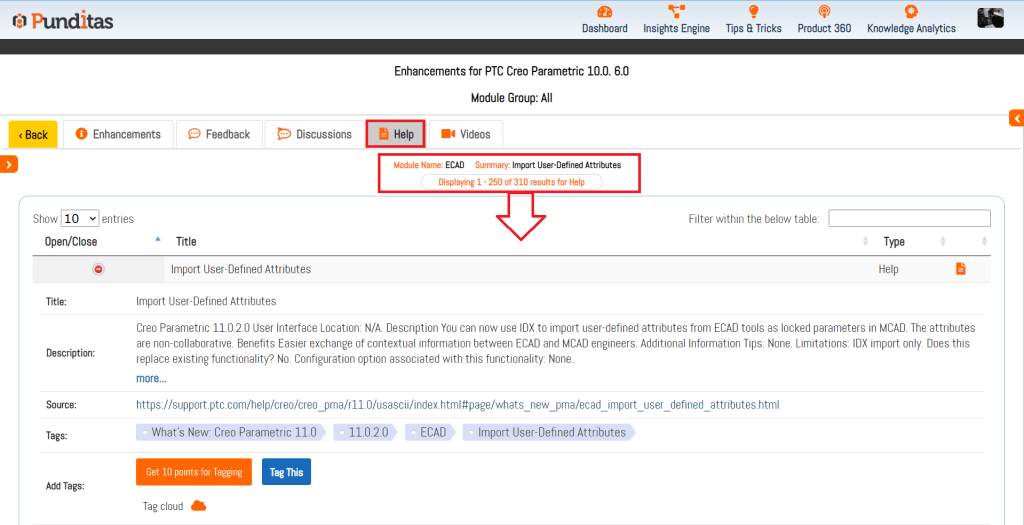Collapse the Import User-Defined Attributes row

pyautogui.click(x=98, y=269)
